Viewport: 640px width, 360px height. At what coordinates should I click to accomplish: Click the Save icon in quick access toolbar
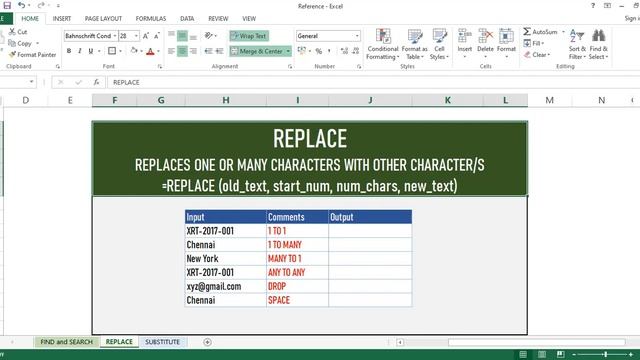pos(7,5)
